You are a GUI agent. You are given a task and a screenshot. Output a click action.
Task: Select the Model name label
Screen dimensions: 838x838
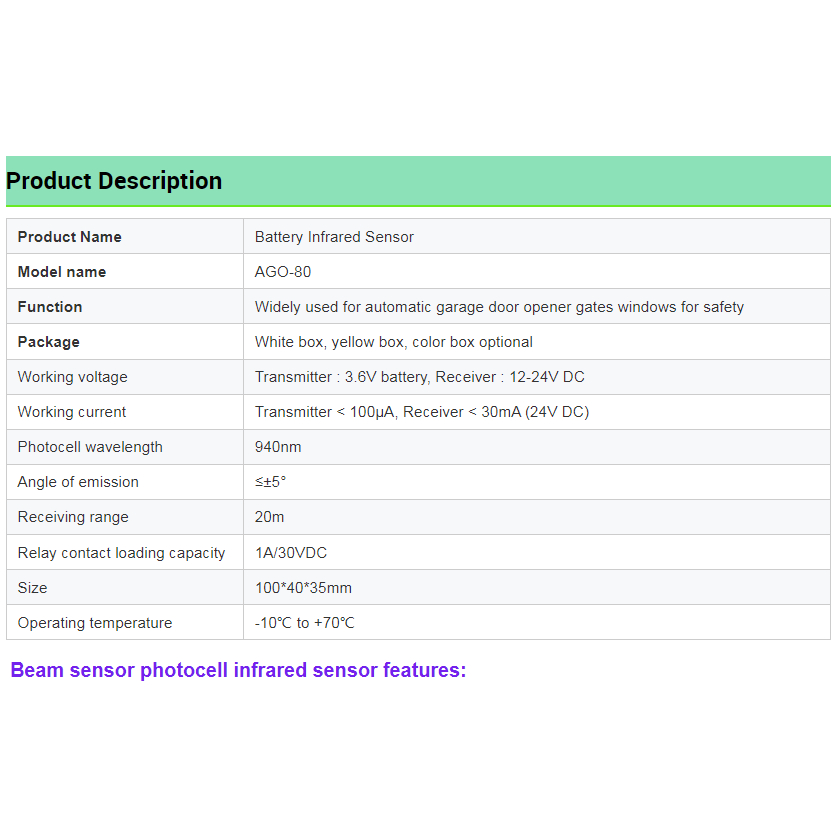click(62, 271)
